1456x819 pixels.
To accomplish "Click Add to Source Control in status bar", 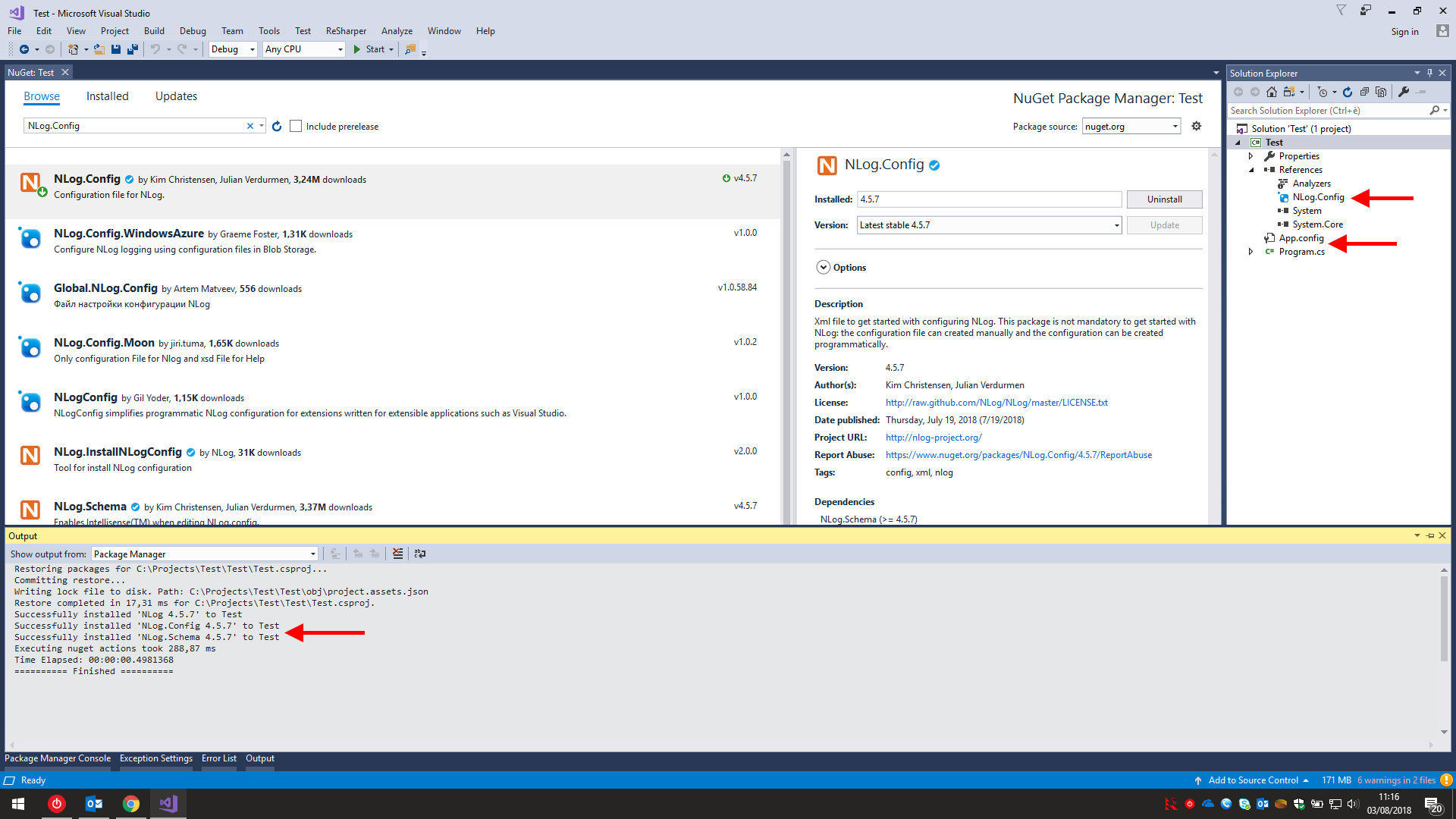I will 1254,780.
